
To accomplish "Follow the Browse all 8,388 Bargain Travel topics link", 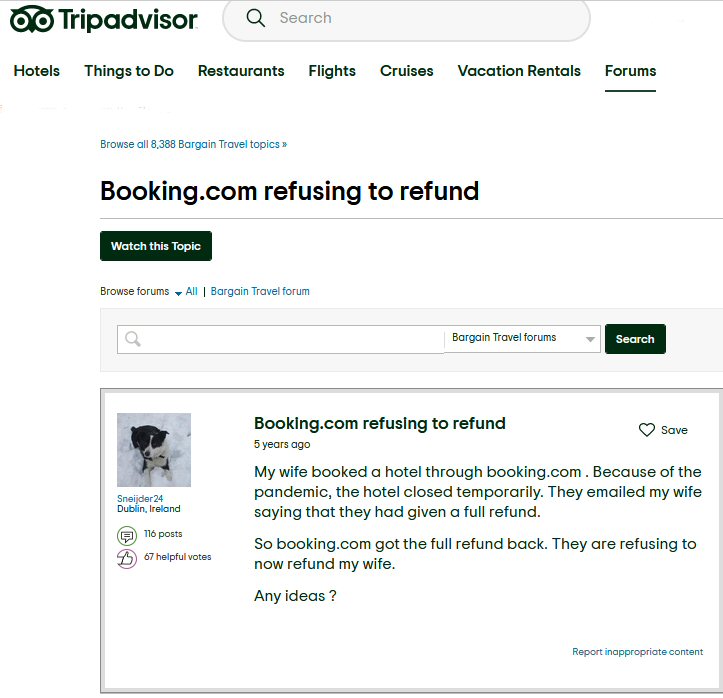I will [x=194, y=144].
